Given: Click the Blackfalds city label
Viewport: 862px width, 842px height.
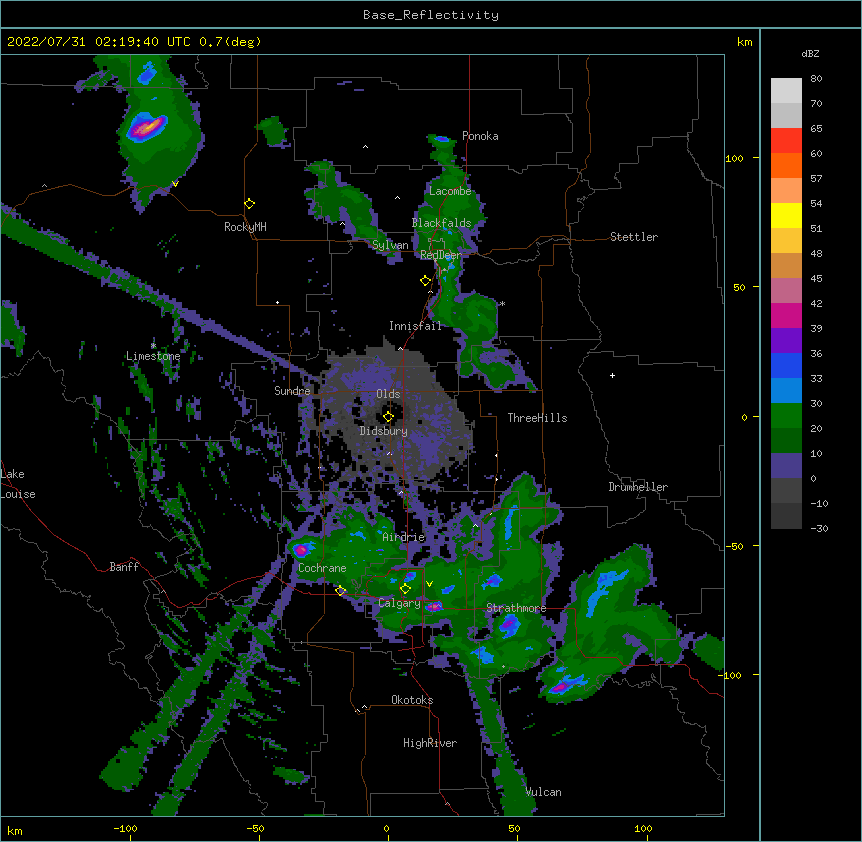Looking at the screenshot, I should (x=441, y=223).
